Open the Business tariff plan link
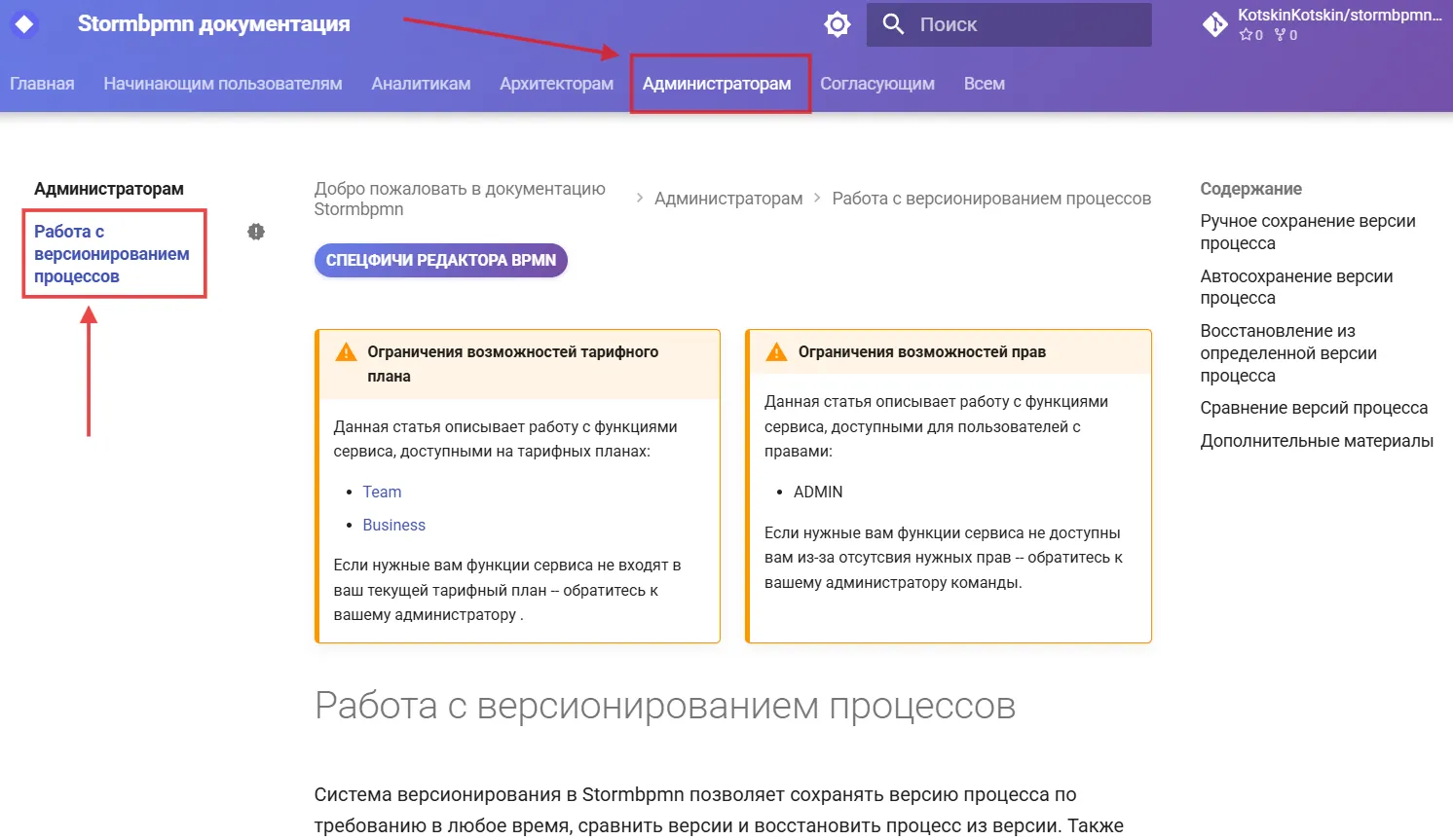Image resolution: width=1453 pixels, height=840 pixels. click(x=393, y=525)
